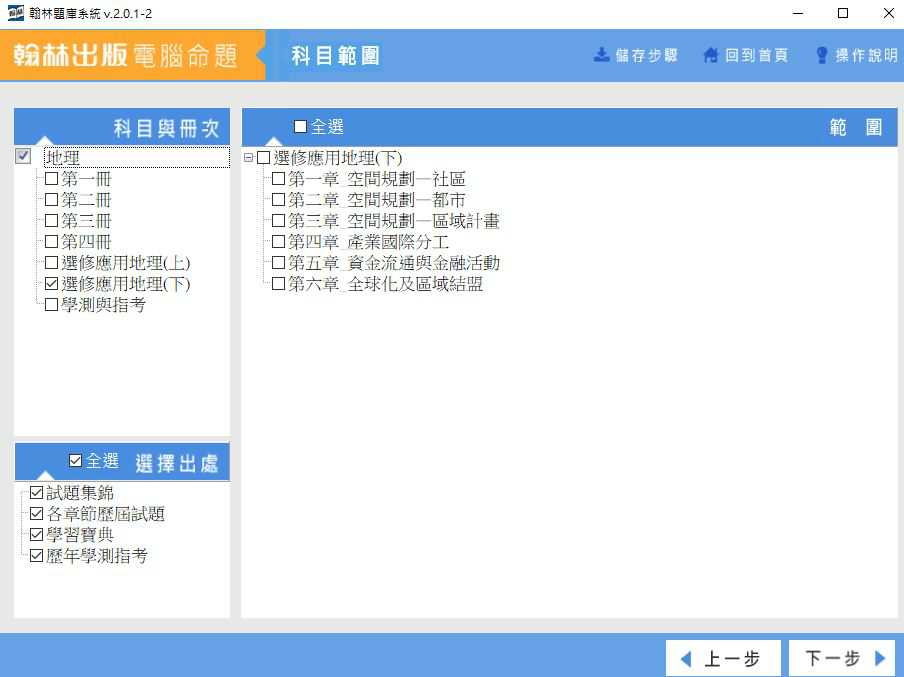The width and height of the screenshot is (904, 677).
Task: Select the 第四冊 text label
Action: click(86, 242)
